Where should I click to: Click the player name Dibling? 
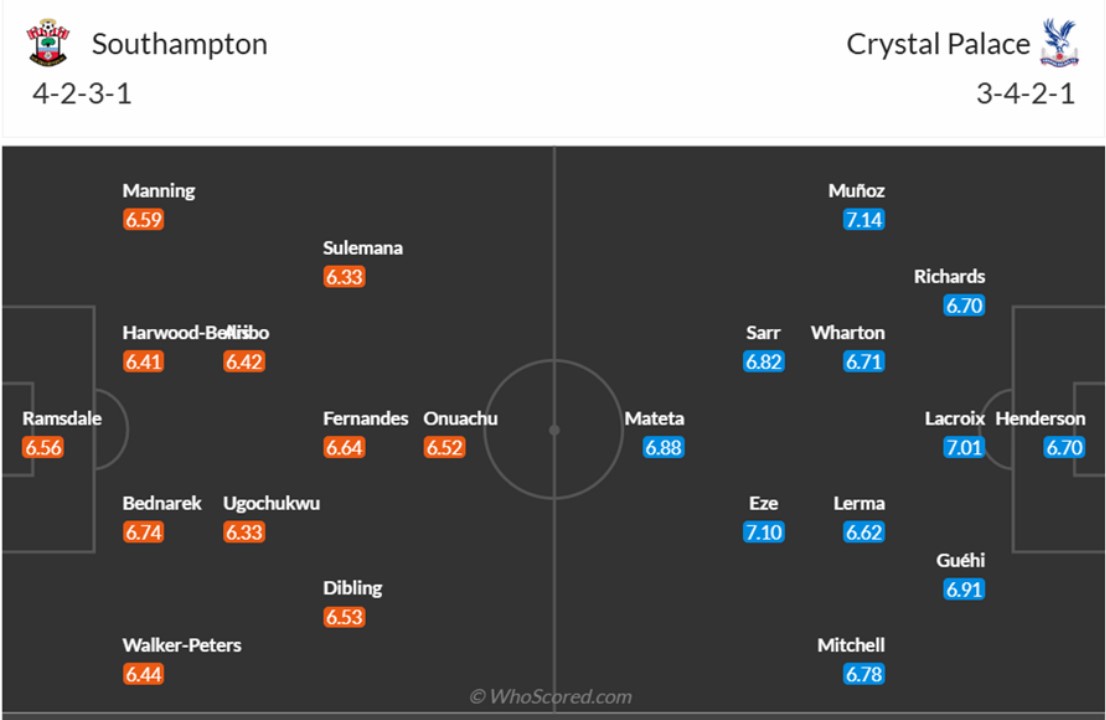tap(352, 588)
